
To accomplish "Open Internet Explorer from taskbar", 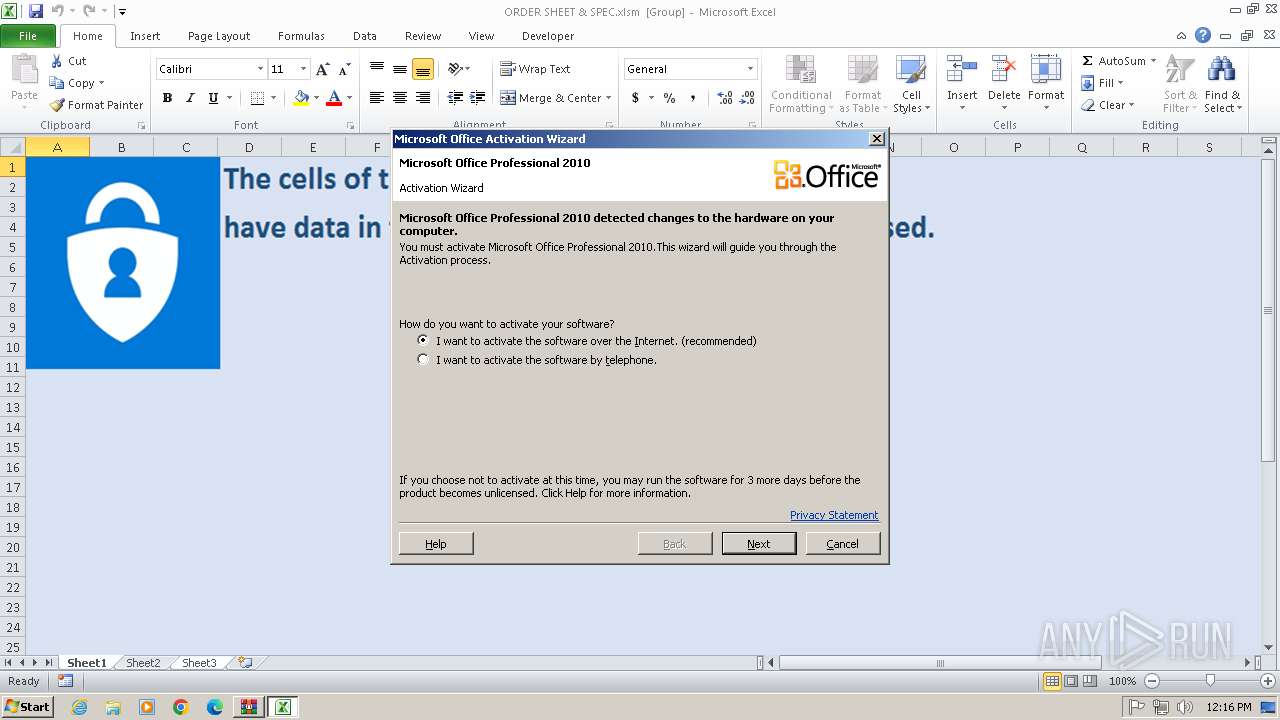I will 79,707.
